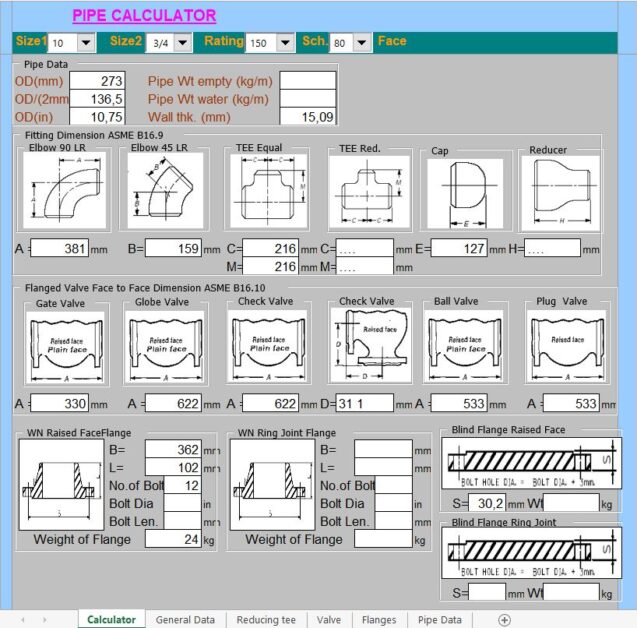637x628 pixels.
Task: Click Blind Flange Raised Face S value 30,2
Action: pyautogui.click(x=487, y=503)
